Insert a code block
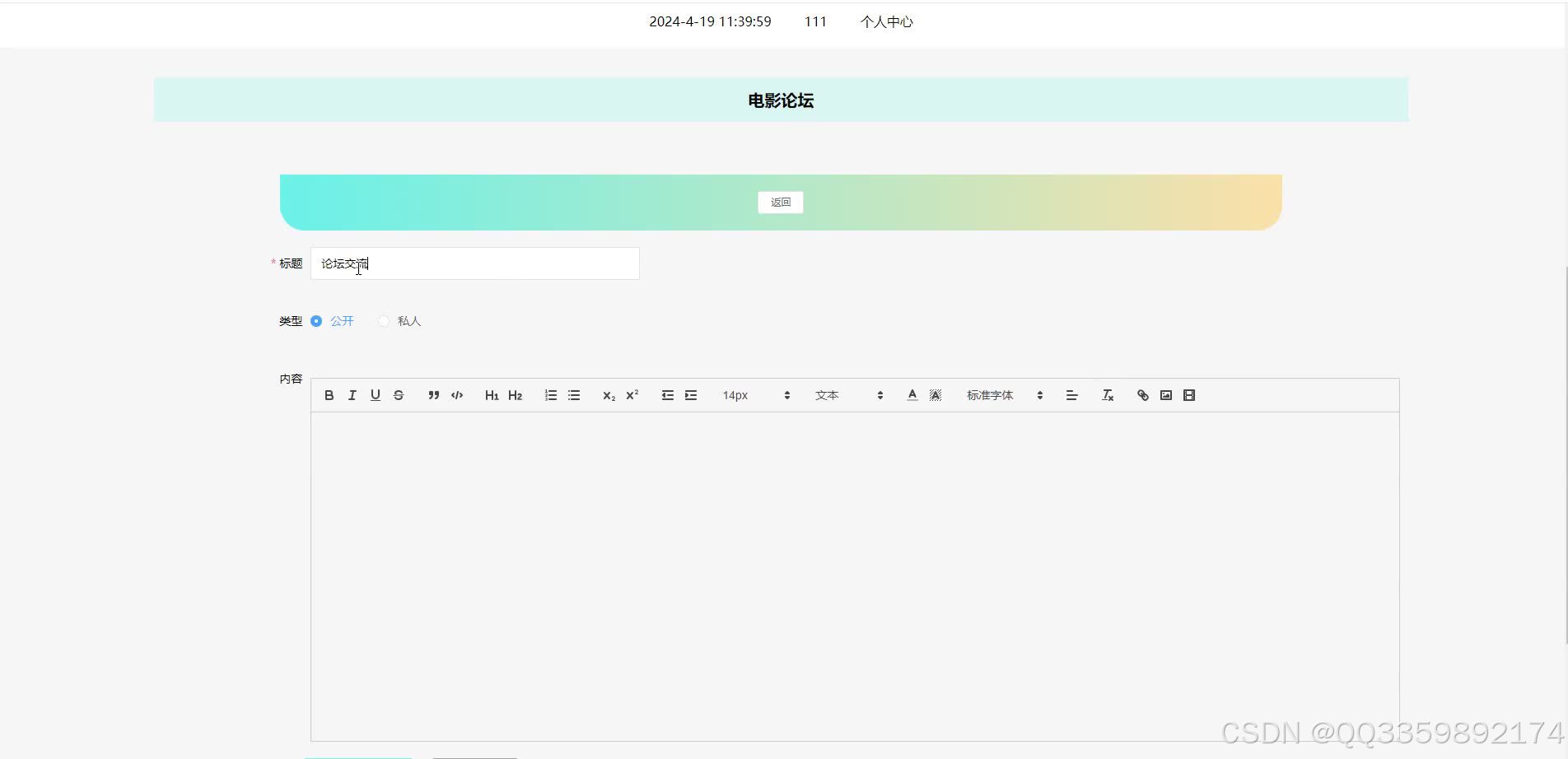1568x759 pixels. pyautogui.click(x=457, y=395)
